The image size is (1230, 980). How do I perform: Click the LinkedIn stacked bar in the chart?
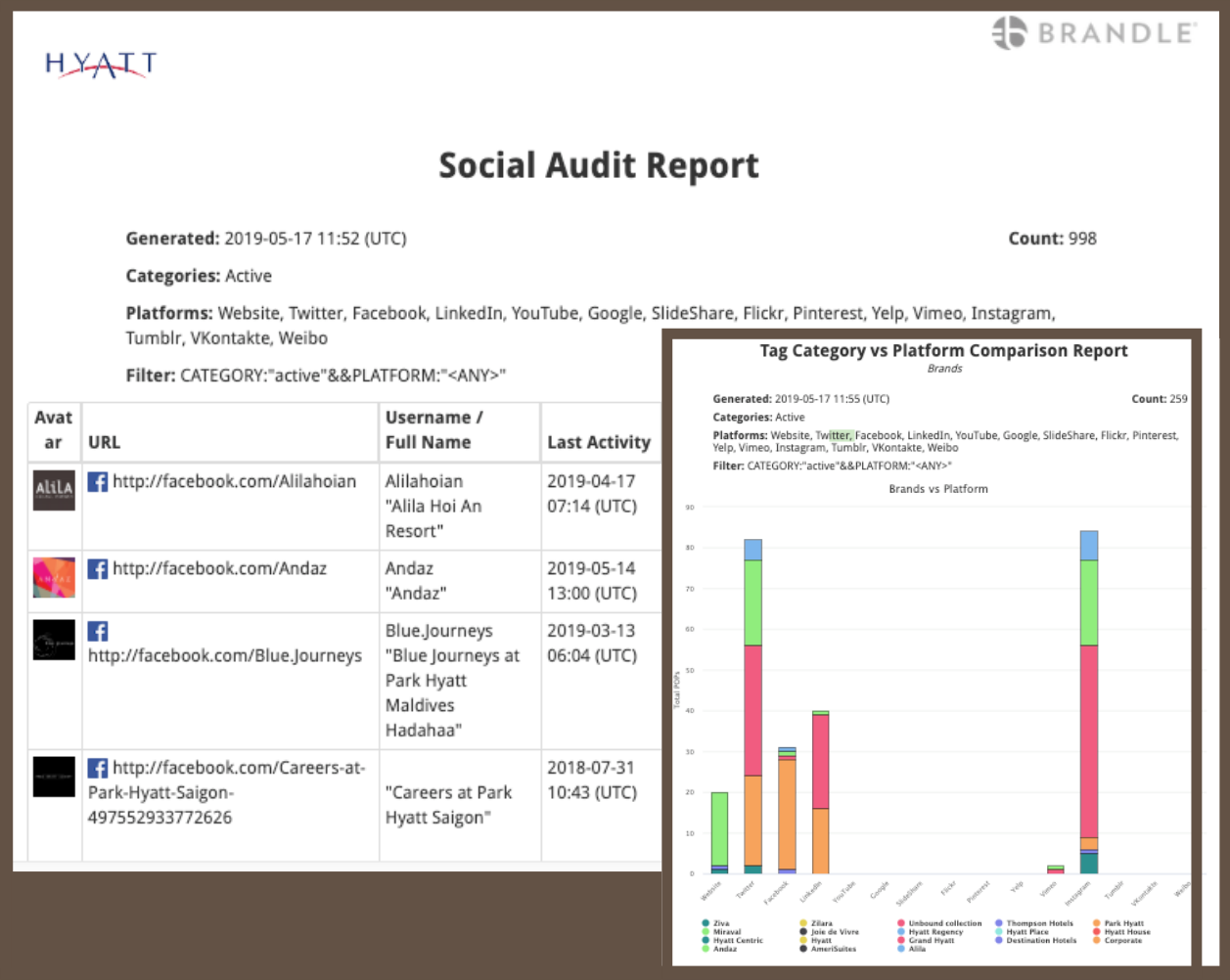pos(820,792)
